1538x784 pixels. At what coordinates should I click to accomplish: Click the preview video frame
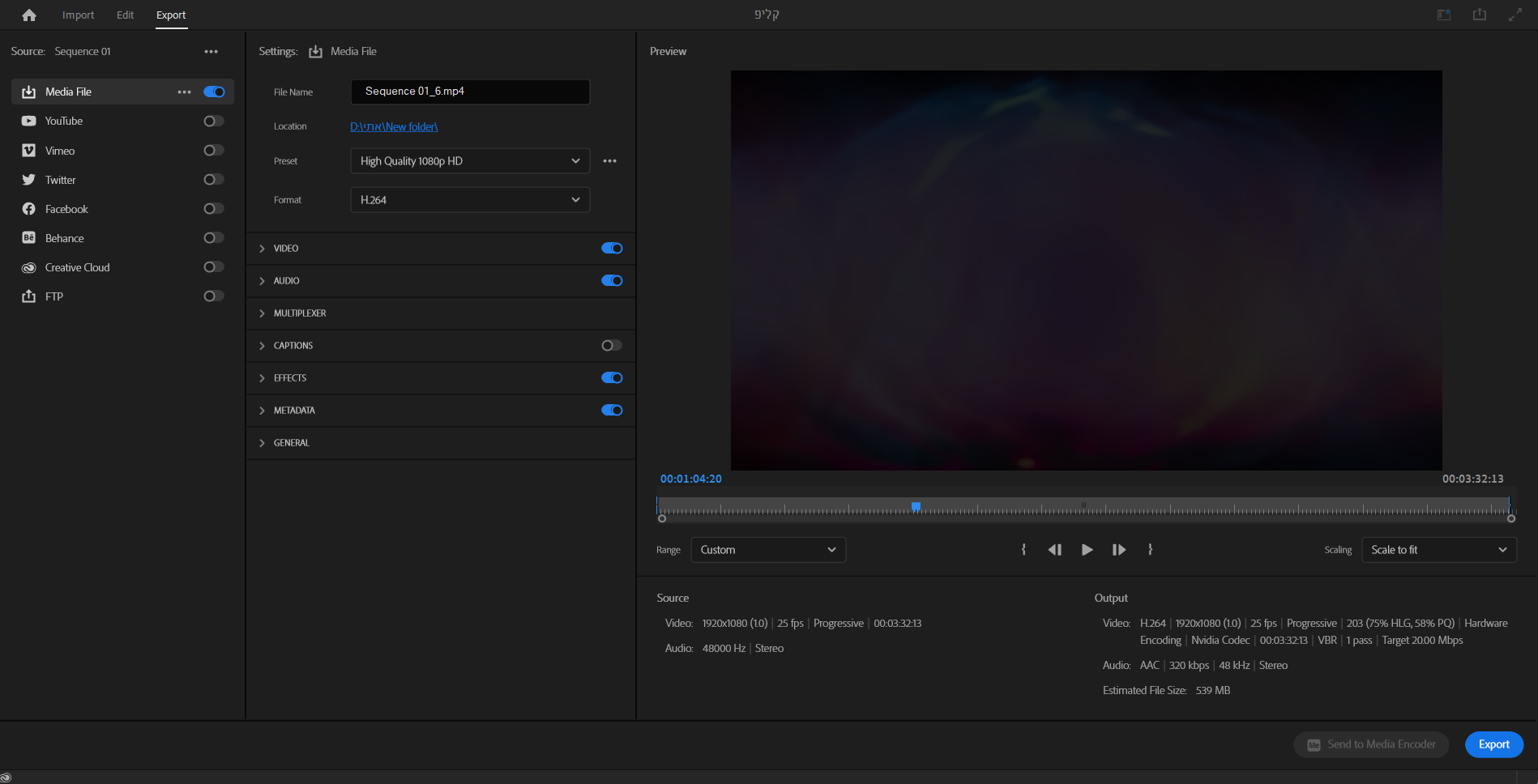[x=1086, y=270]
